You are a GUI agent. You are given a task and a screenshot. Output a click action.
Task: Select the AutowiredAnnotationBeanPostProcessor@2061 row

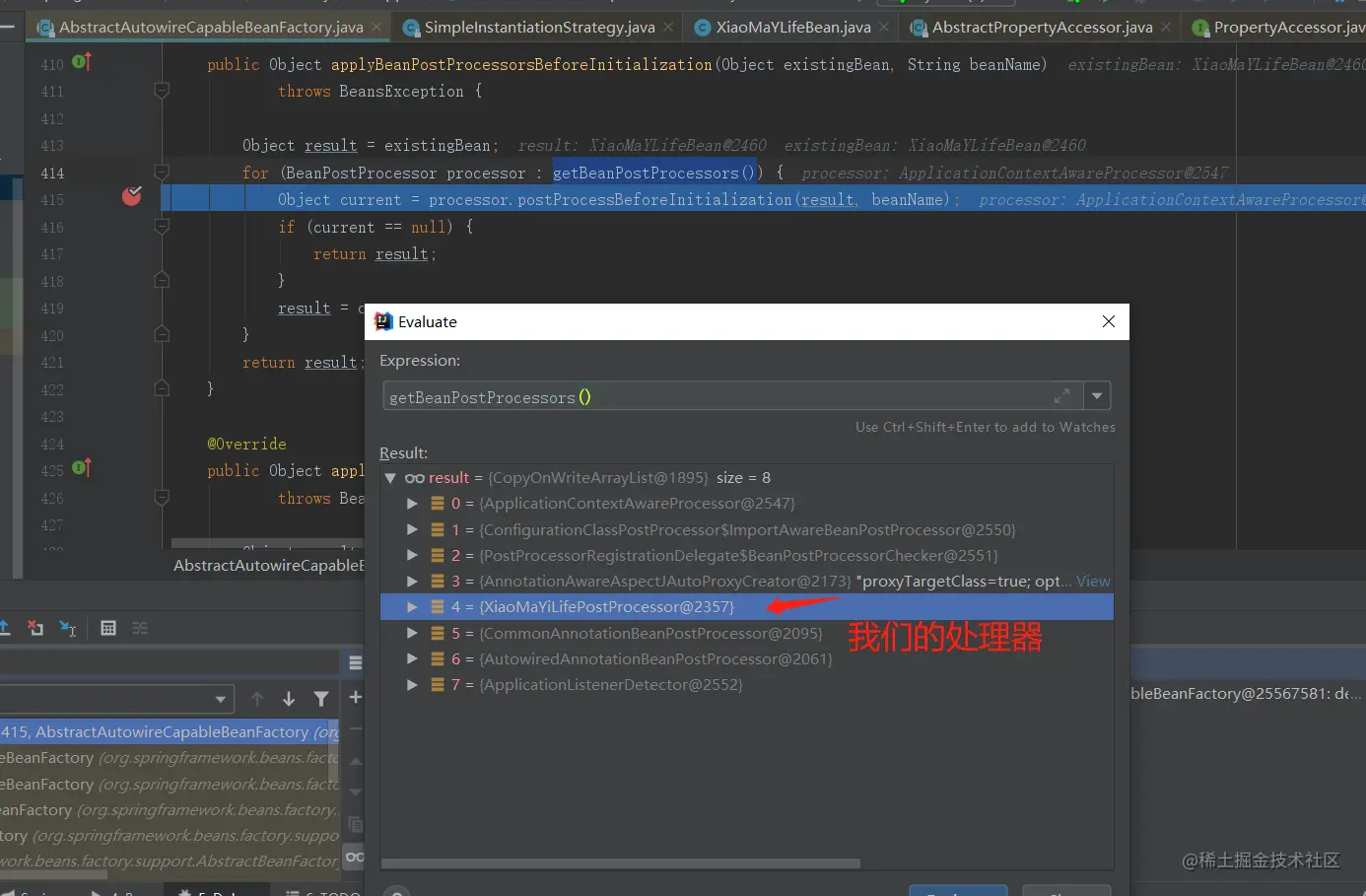[x=747, y=658]
